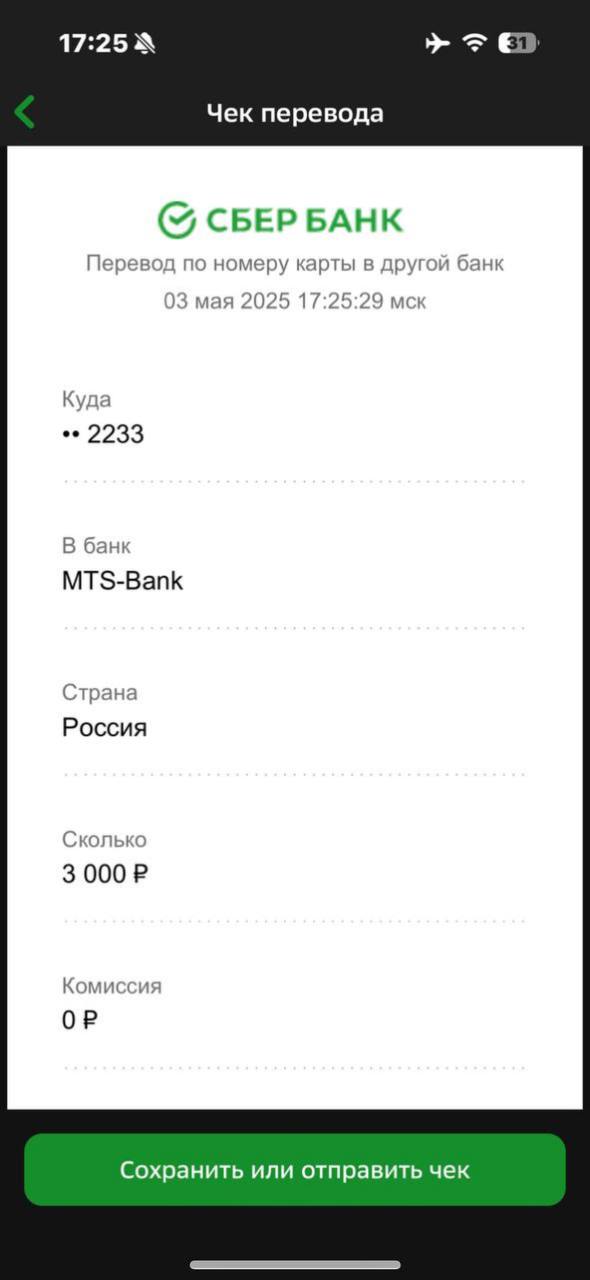Viewport: 590px width, 1280px height.
Task: Tap the 0 ₽ commission value
Action: pos(80,1021)
